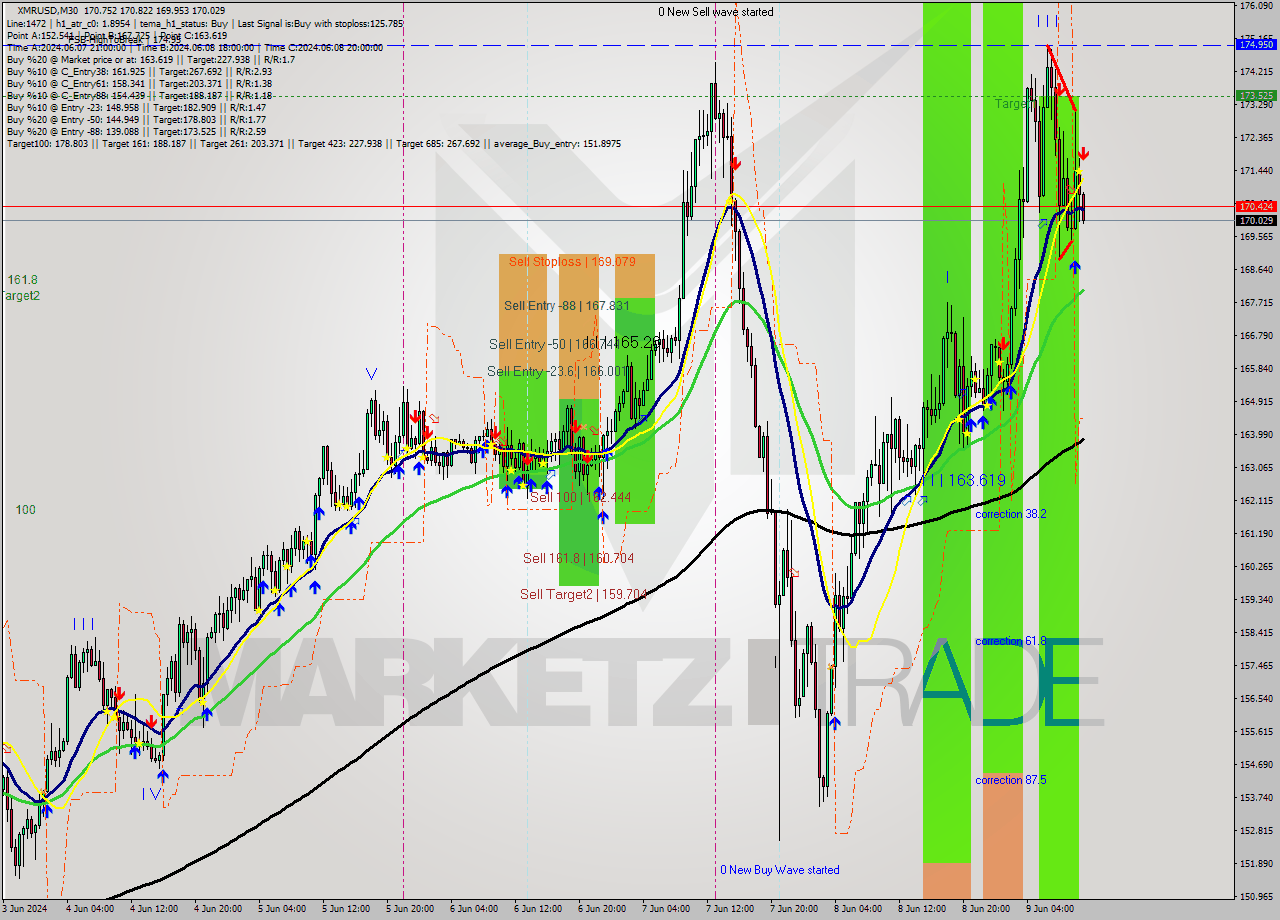Image resolution: width=1280 pixels, height=920 pixels.
Task: Click the 174.950 dashed line price tag
Action: 1256,45
